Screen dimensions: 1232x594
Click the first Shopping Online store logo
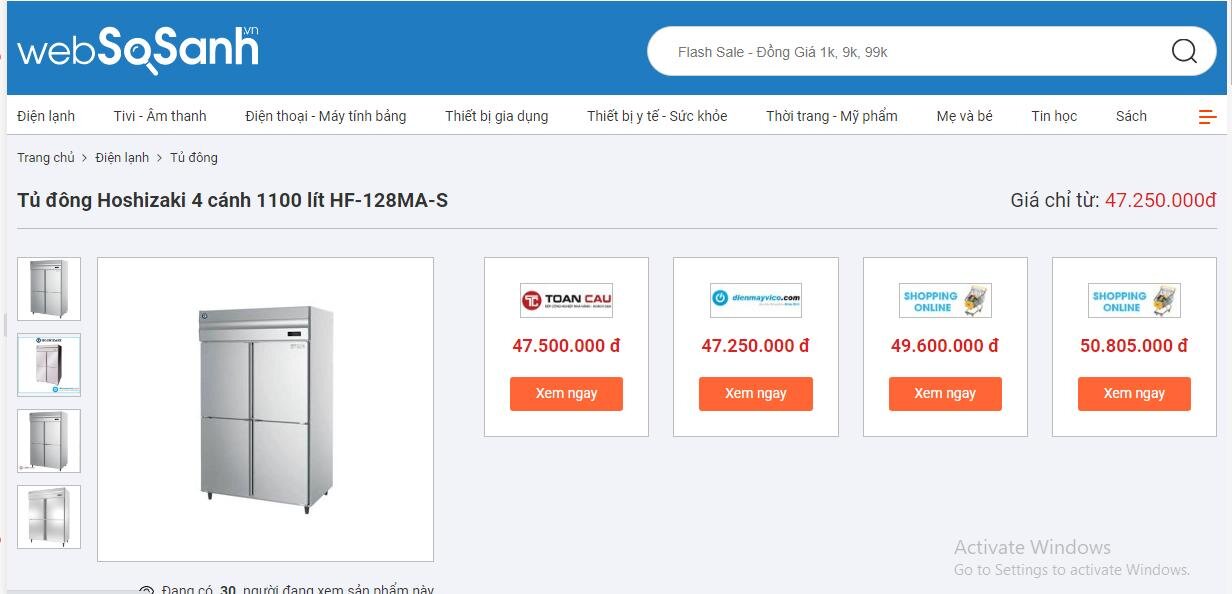pyautogui.click(x=944, y=299)
